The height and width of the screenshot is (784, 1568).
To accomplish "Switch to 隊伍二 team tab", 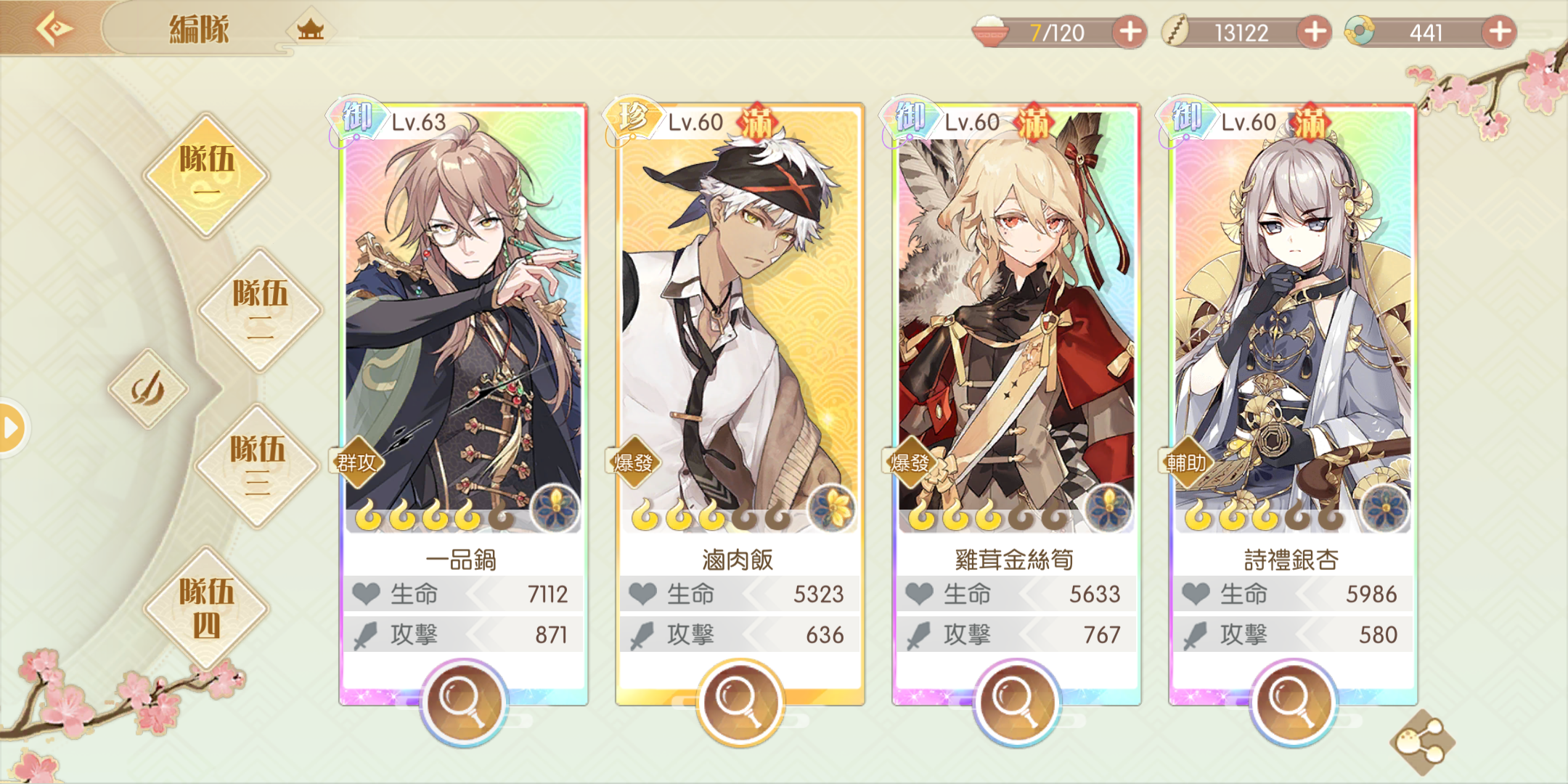I will (x=260, y=310).
